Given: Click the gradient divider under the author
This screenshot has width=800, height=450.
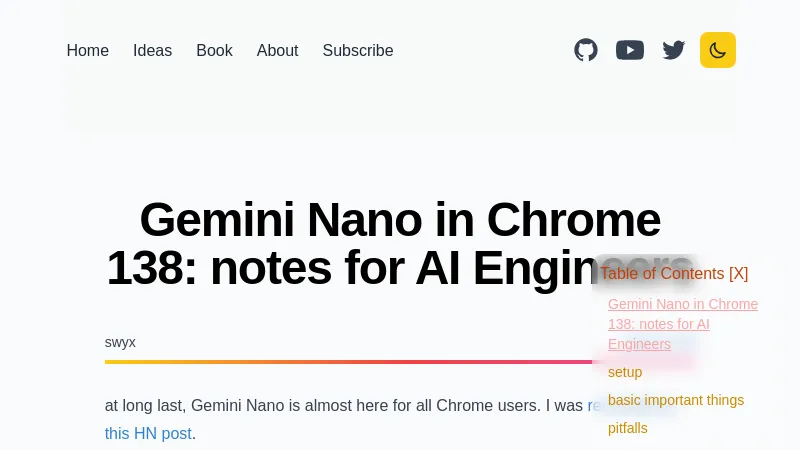Looking at the screenshot, I should 340,362.
